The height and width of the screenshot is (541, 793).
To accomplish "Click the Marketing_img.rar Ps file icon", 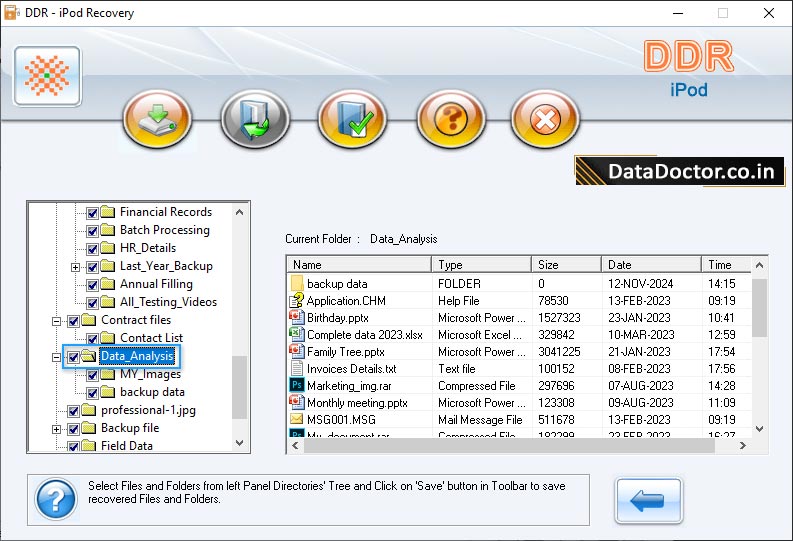I will 296,385.
